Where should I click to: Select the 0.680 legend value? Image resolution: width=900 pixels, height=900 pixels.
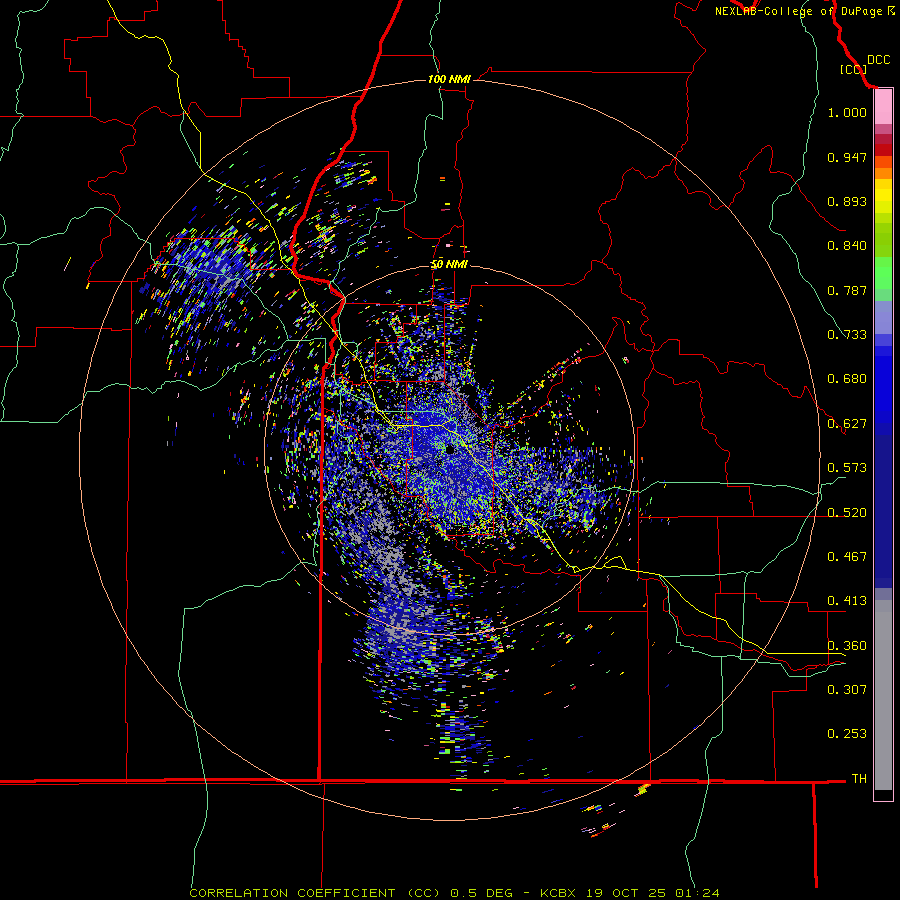[847, 379]
